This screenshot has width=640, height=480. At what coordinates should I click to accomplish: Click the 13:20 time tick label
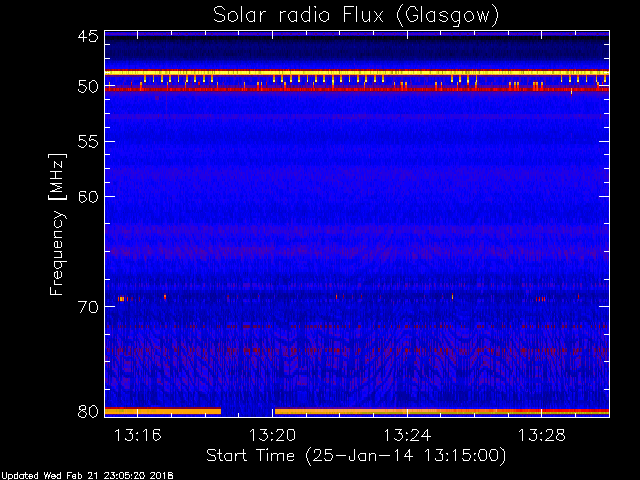pos(272,435)
